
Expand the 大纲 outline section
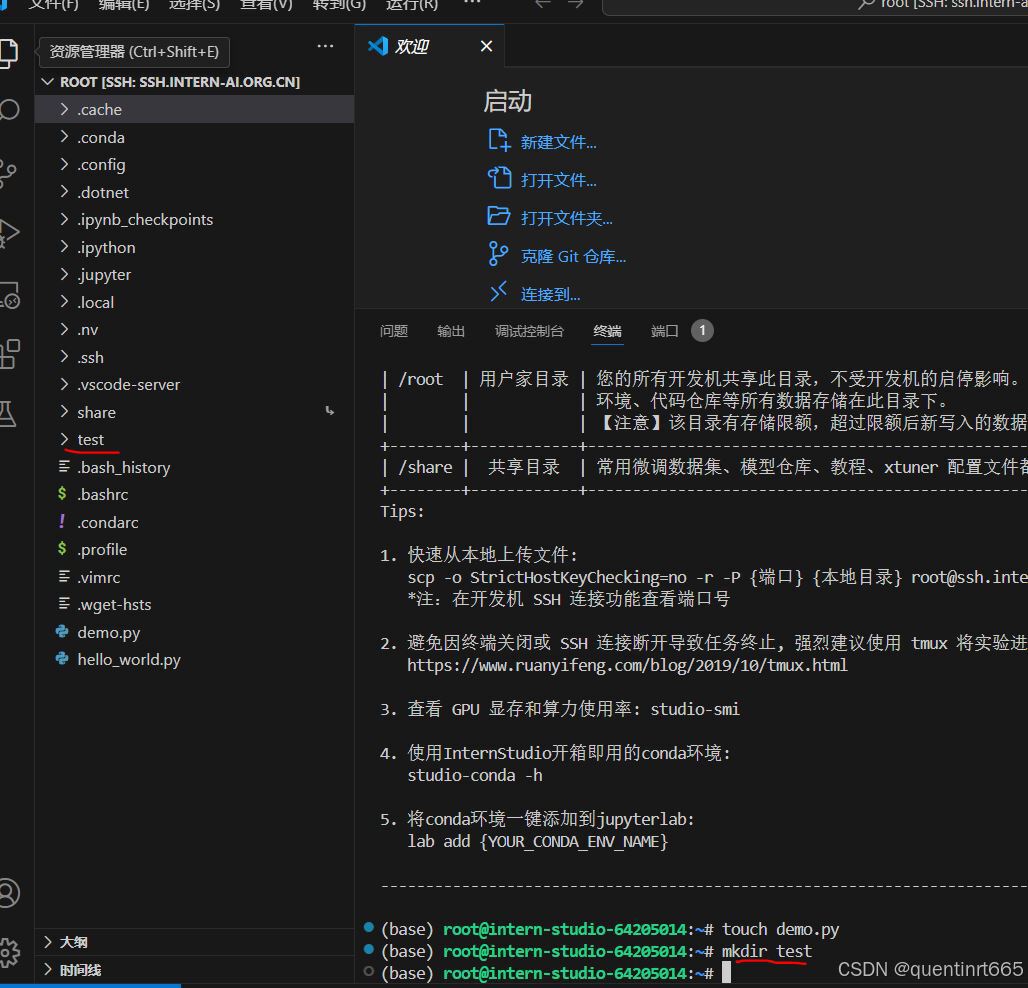[194, 942]
